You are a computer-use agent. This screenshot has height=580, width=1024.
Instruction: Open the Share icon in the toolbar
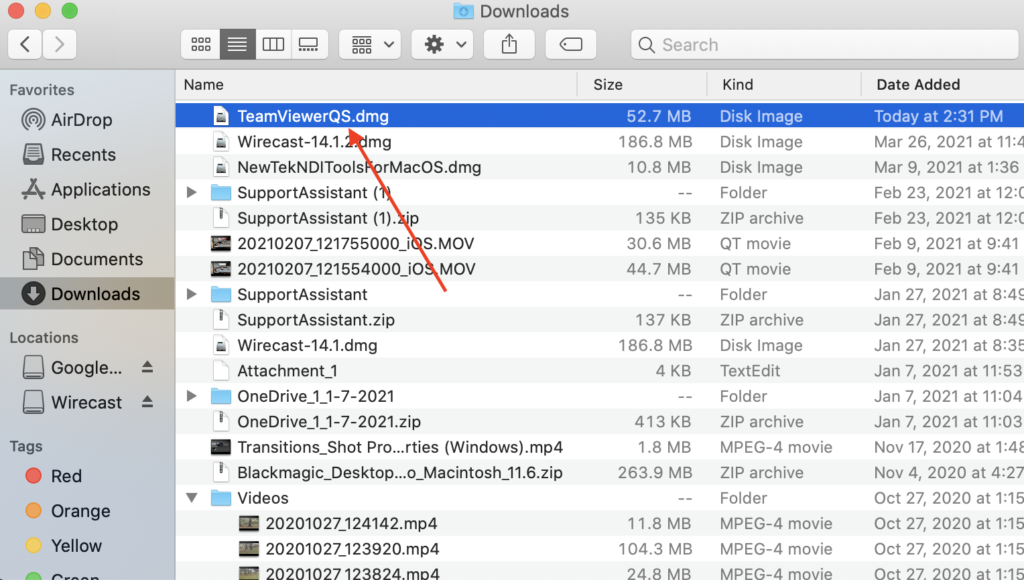click(509, 44)
